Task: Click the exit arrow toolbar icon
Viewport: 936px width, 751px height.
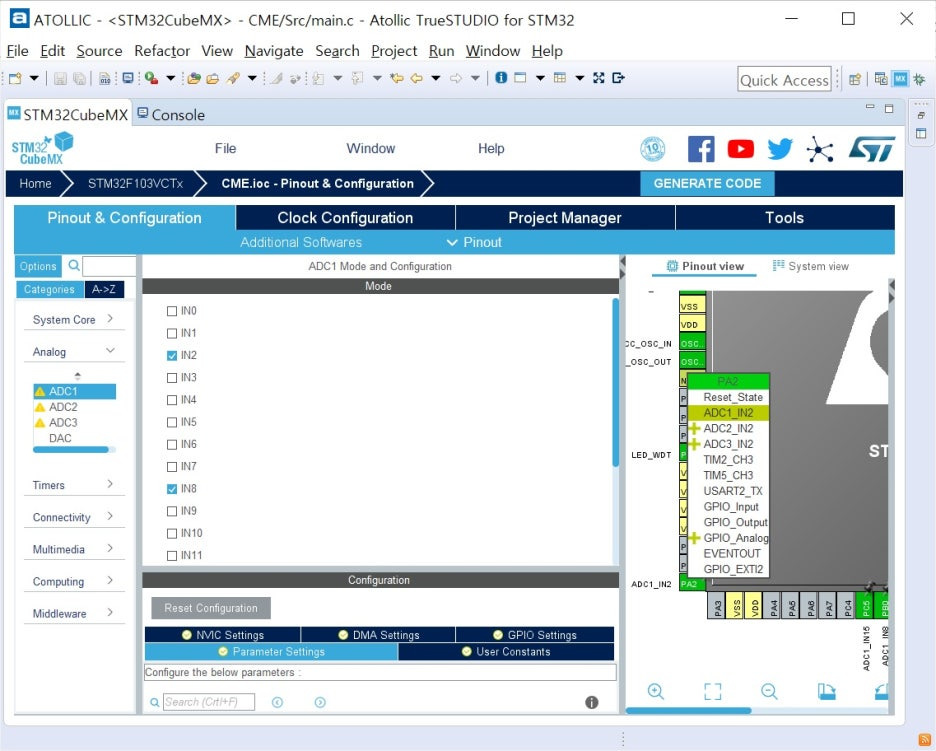Action: pos(618,78)
